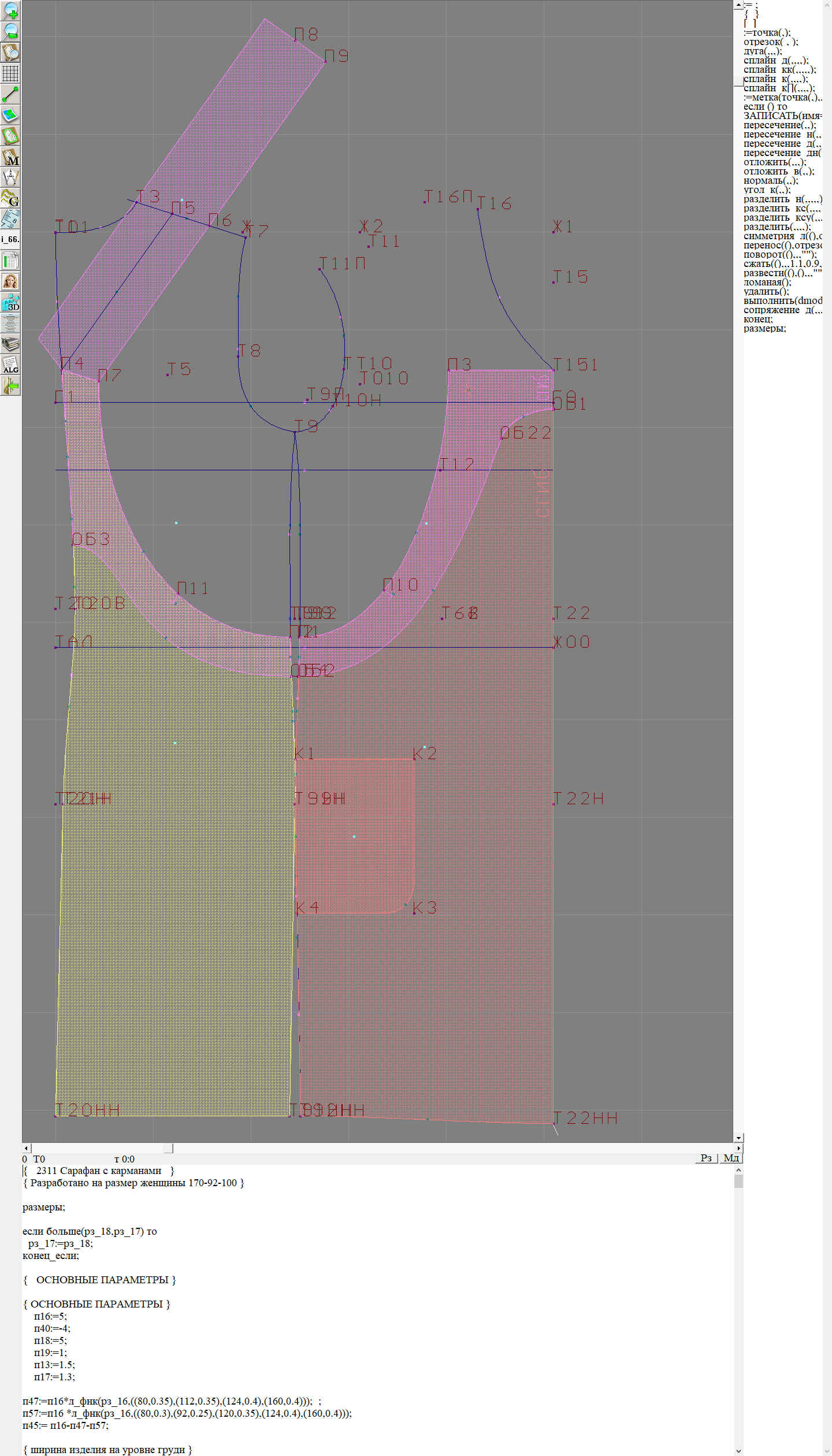Open the 3D view icon

pyautogui.click(x=10, y=302)
